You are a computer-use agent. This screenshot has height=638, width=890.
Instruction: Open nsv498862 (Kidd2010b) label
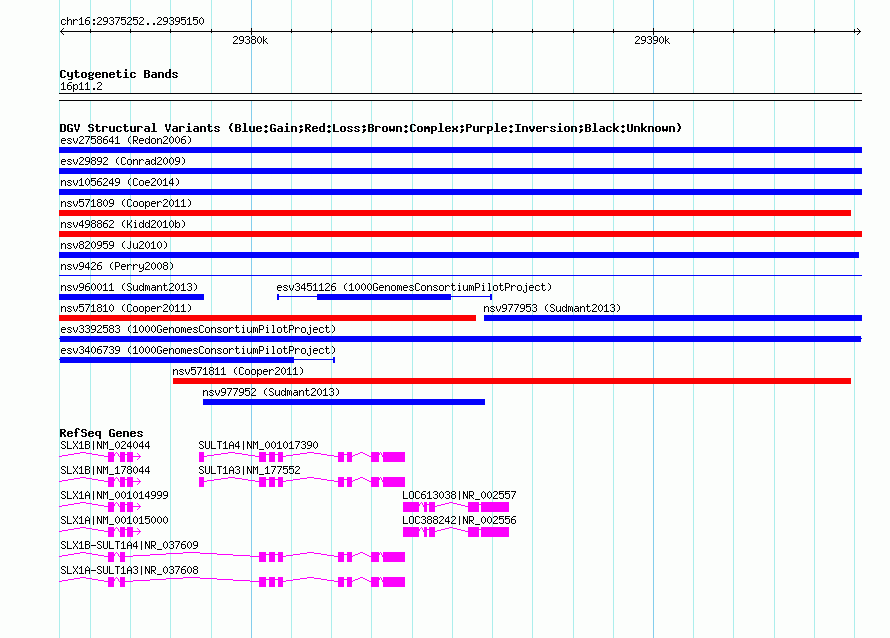click(x=123, y=224)
